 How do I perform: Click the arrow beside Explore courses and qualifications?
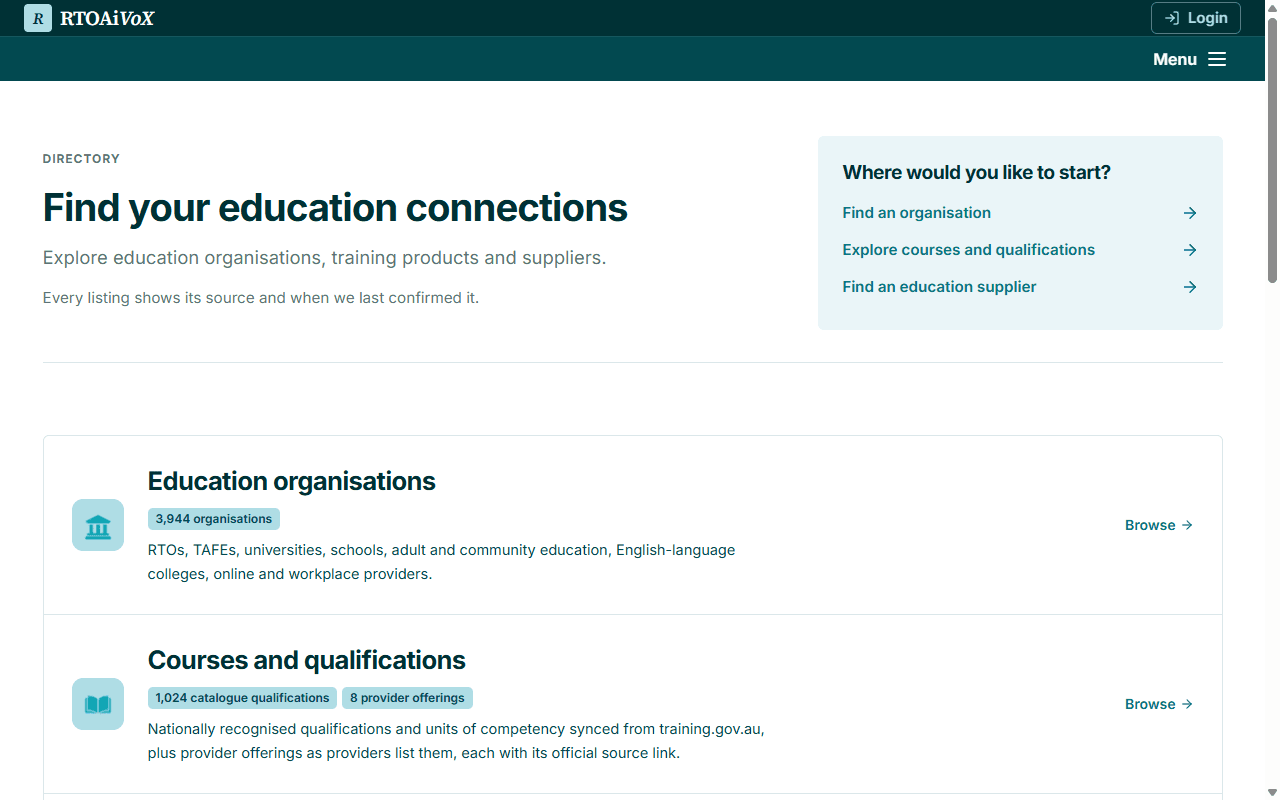point(1190,250)
